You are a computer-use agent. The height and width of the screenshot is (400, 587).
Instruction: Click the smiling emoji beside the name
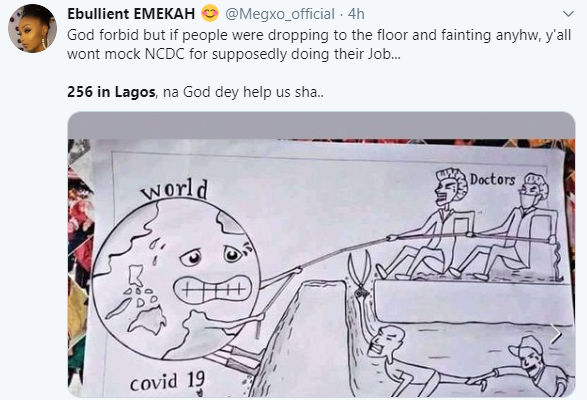[210, 13]
